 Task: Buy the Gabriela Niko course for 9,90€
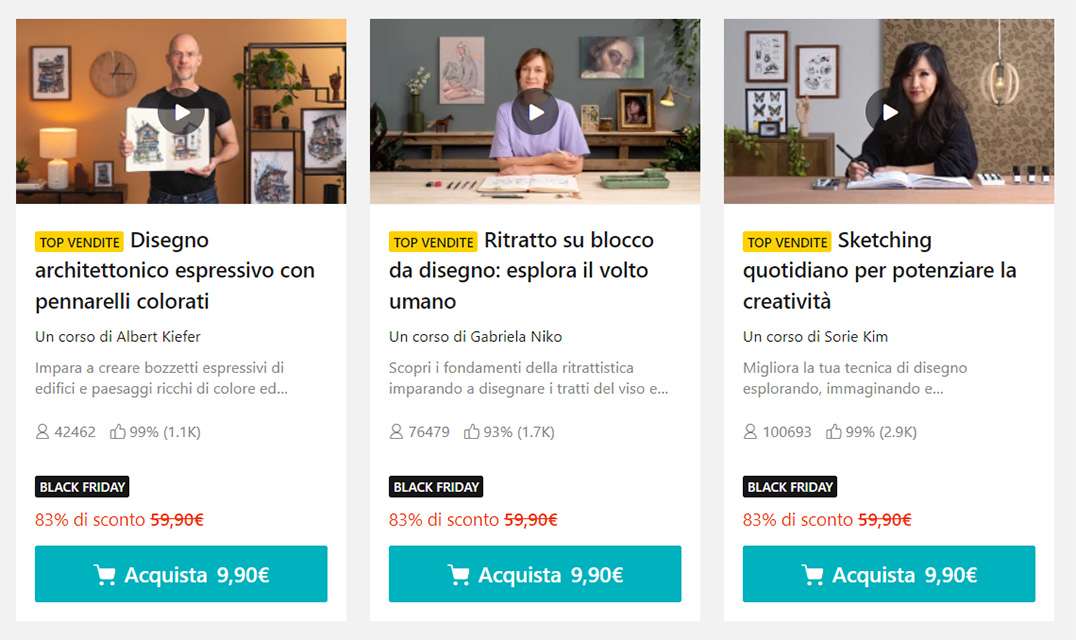pos(535,574)
